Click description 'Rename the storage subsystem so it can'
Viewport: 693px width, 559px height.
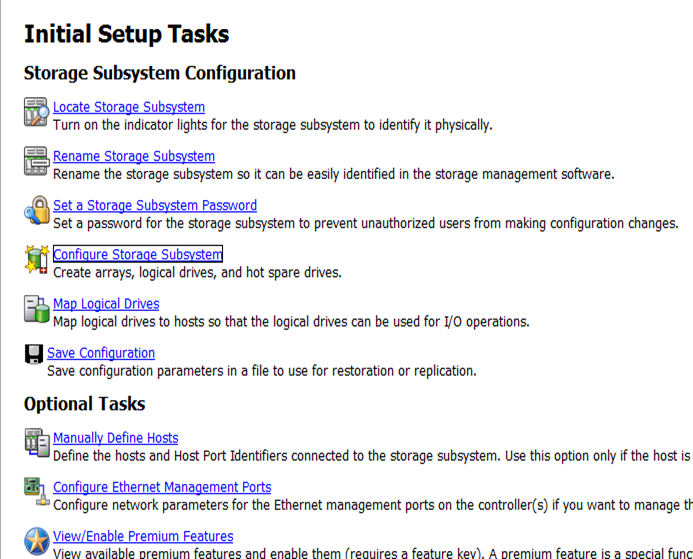pyautogui.click(x=169, y=174)
